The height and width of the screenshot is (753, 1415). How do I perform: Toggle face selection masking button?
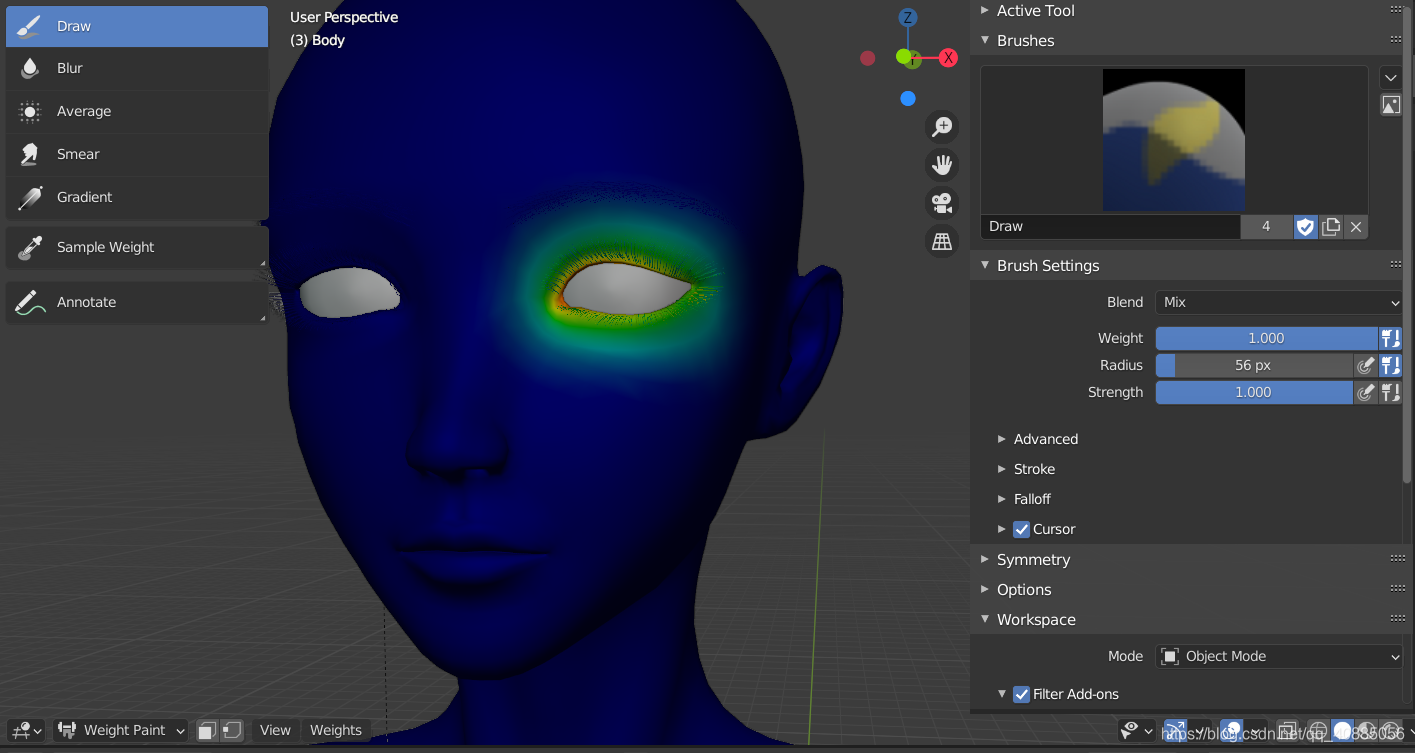click(206, 731)
